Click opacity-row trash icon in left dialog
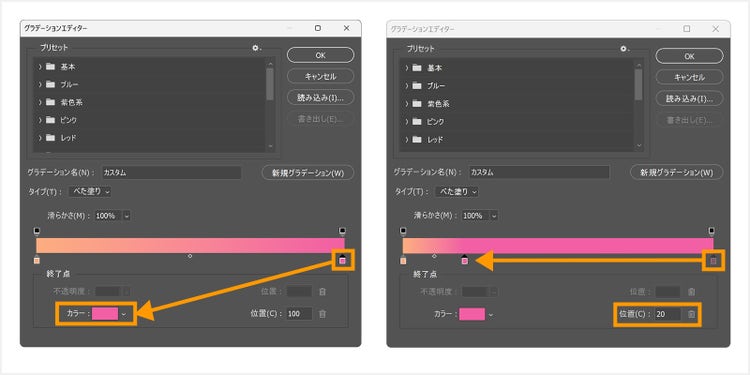 tap(323, 291)
